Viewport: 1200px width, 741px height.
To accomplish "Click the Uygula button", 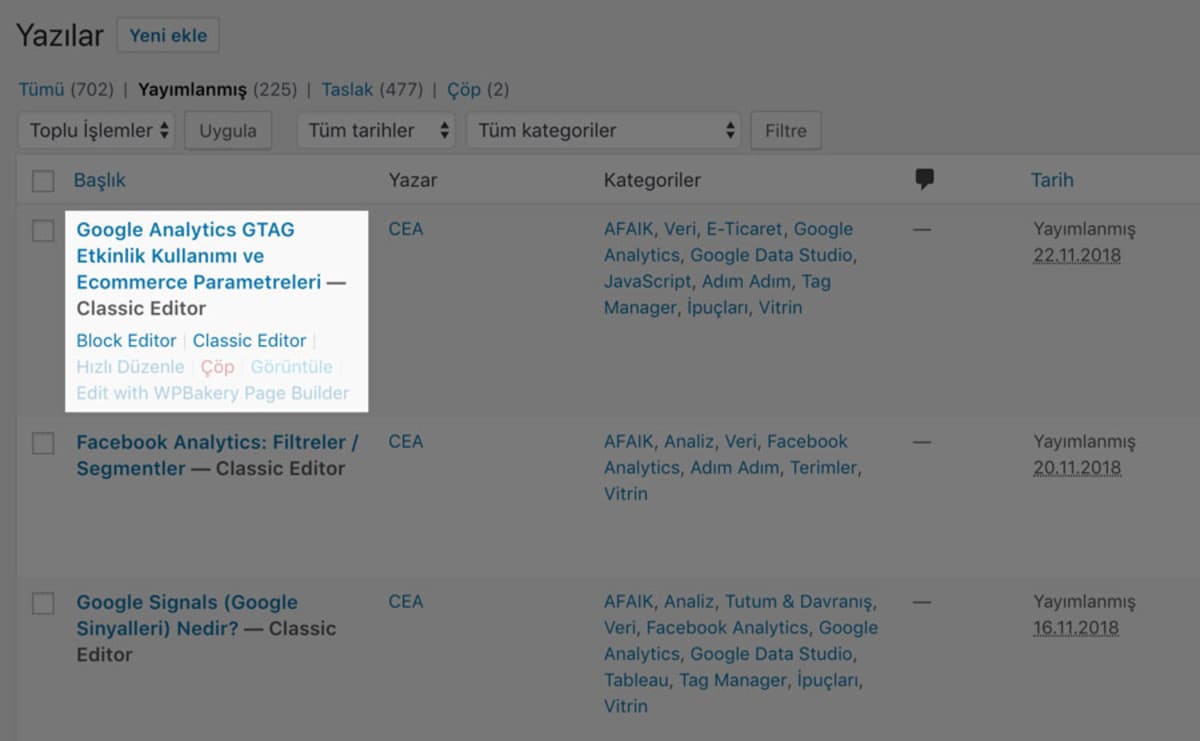I will tap(228, 131).
